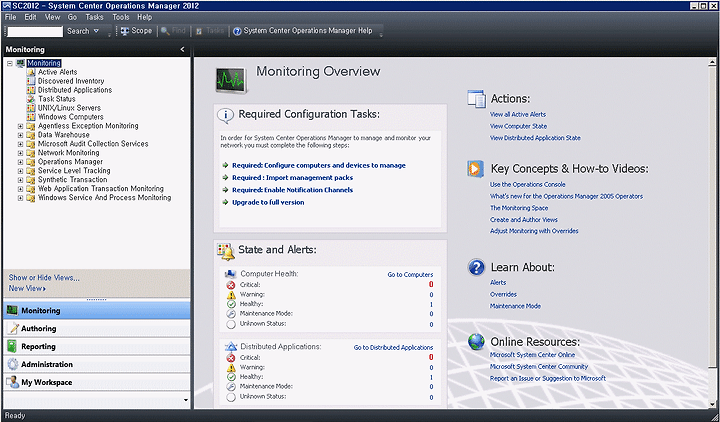Viewport: 720px width, 422px height.
Task: Click the Task Status view icon
Action: coord(31,99)
